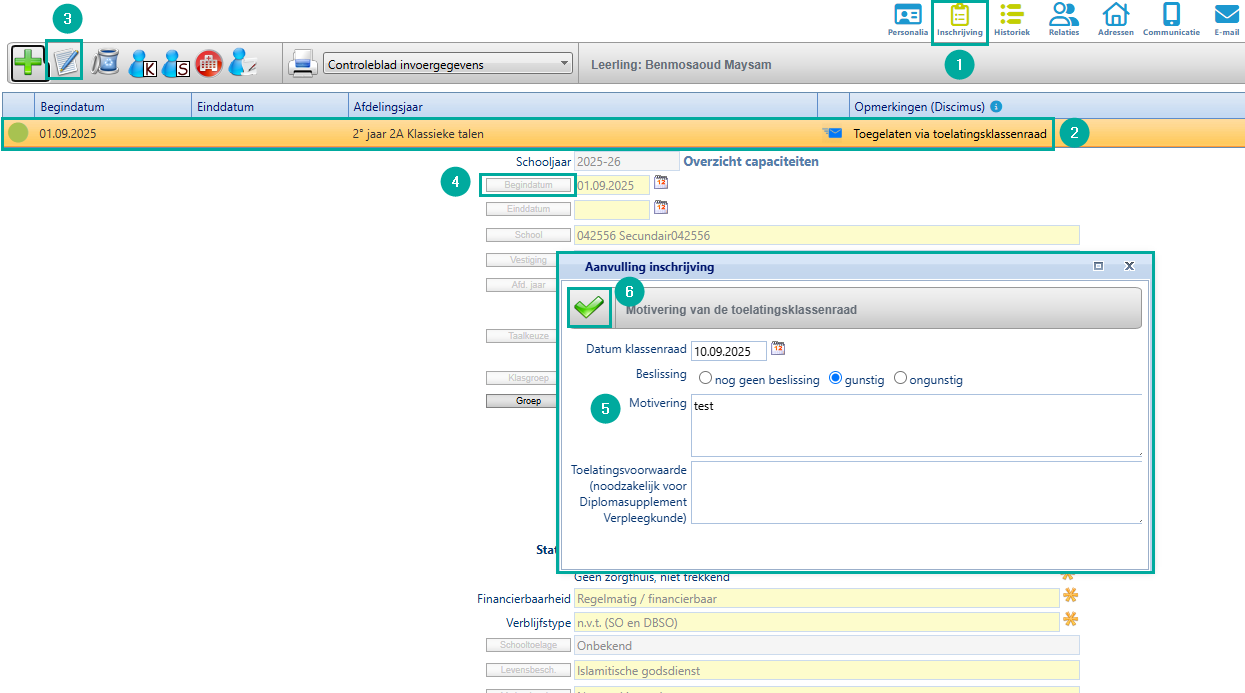Click the Begindatum field showing 01.09.2025
1245x693 pixels.
[612, 185]
